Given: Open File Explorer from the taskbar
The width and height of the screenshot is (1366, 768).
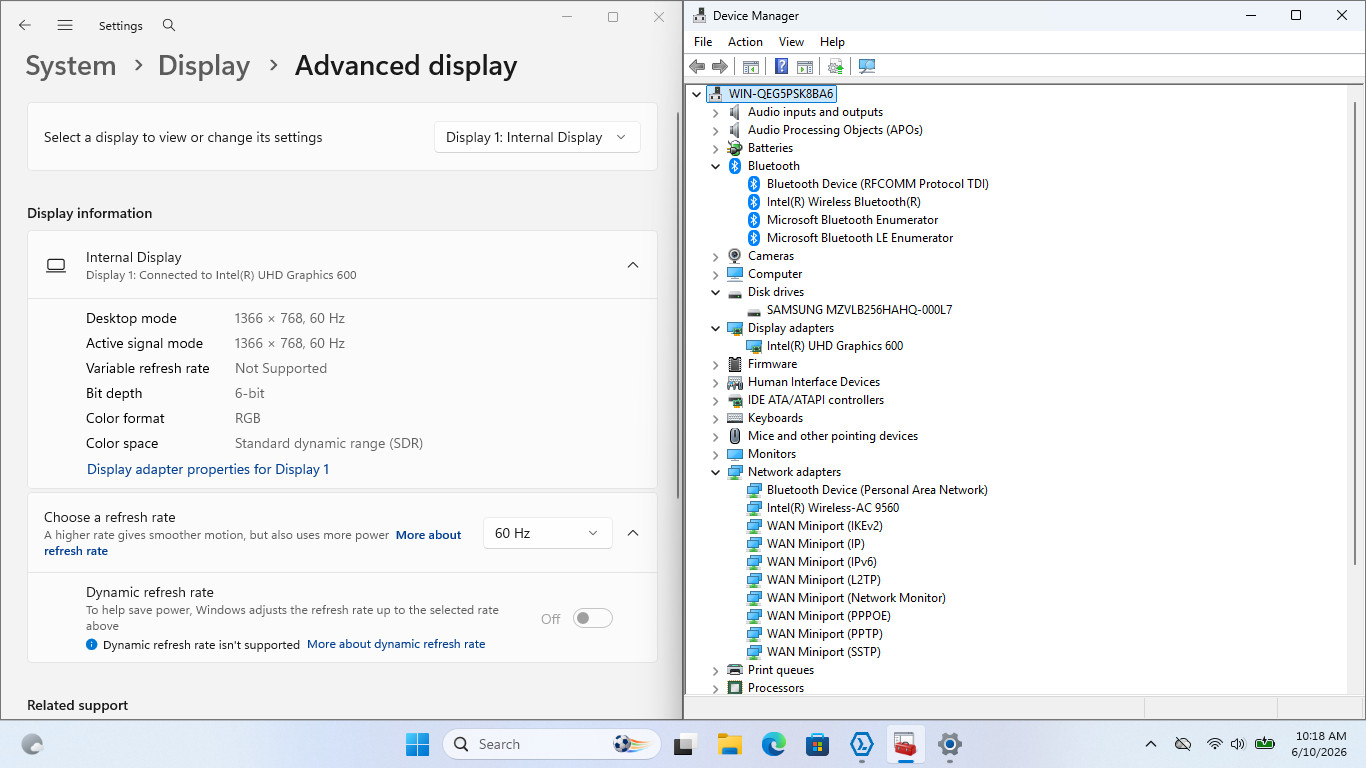Looking at the screenshot, I should point(729,744).
